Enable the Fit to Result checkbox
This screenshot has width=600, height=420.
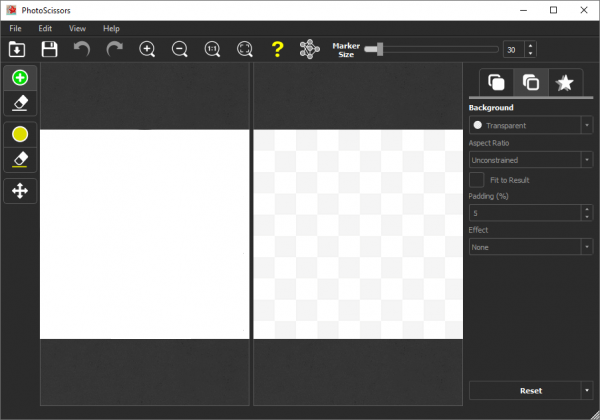[x=477, y=179]
